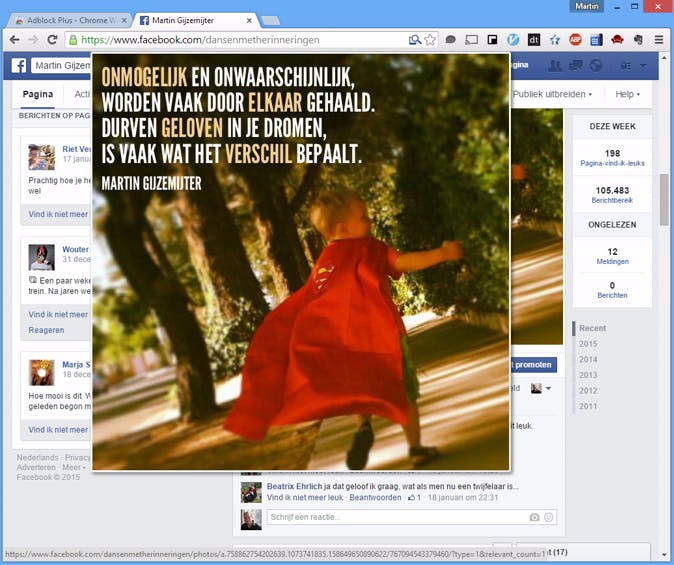Screen dimensions: 674x565
Task: Jump to 2013 in the timeline
Action: coord(587,375)
